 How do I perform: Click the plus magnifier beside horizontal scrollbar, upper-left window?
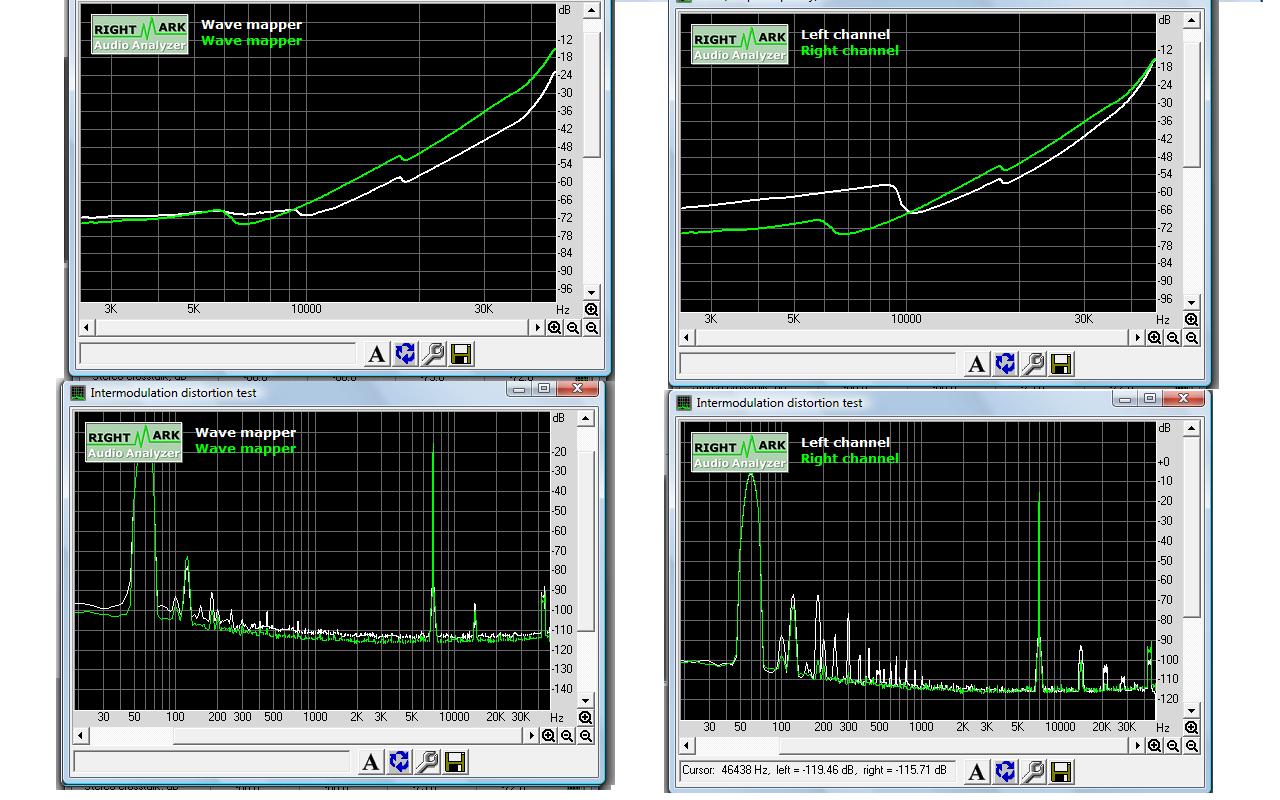(554, 328)
